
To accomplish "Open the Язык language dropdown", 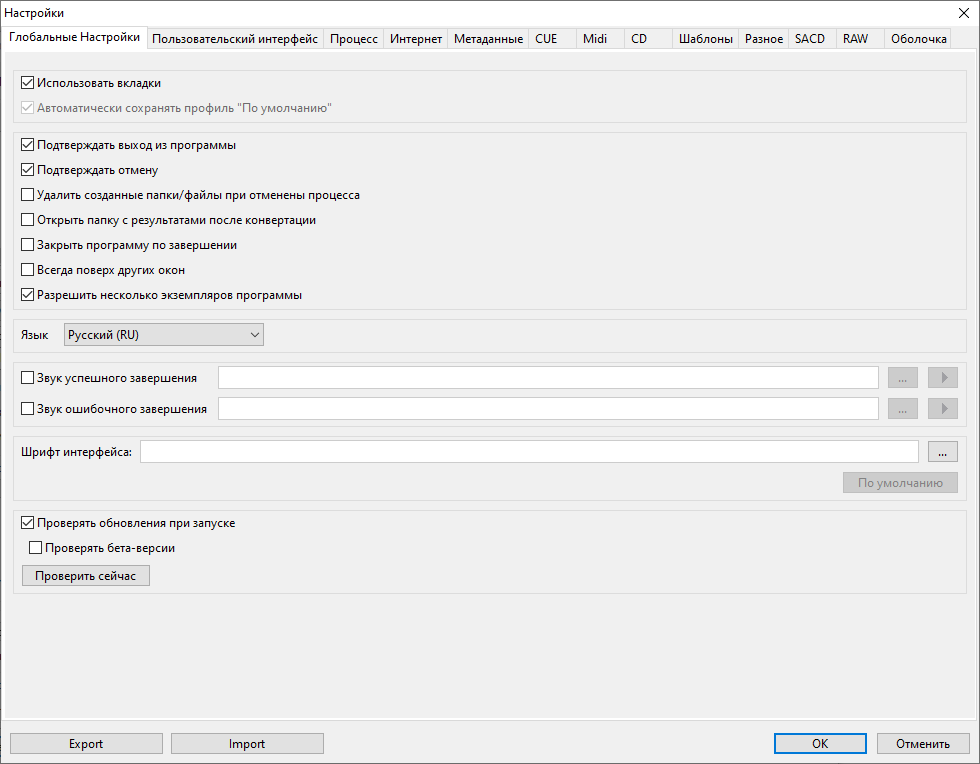I will (x=163, y=335).
